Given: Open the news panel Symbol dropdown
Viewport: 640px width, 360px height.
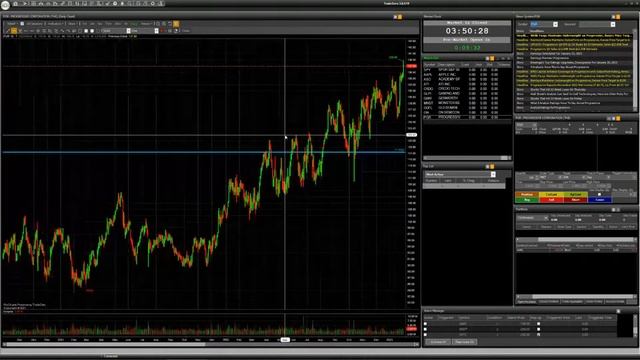Looking at the screenshot, I should click(555, 24).
